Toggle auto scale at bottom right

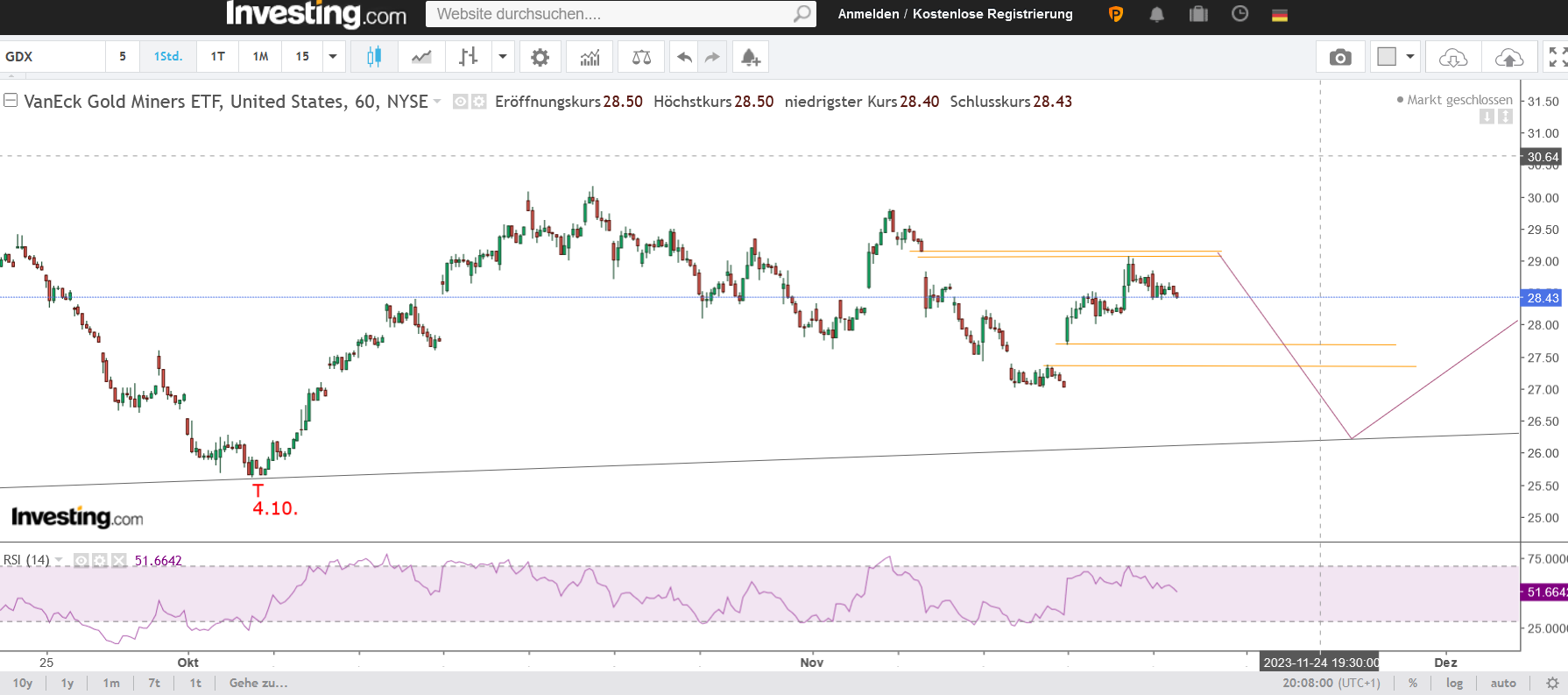pos(1503,683)
